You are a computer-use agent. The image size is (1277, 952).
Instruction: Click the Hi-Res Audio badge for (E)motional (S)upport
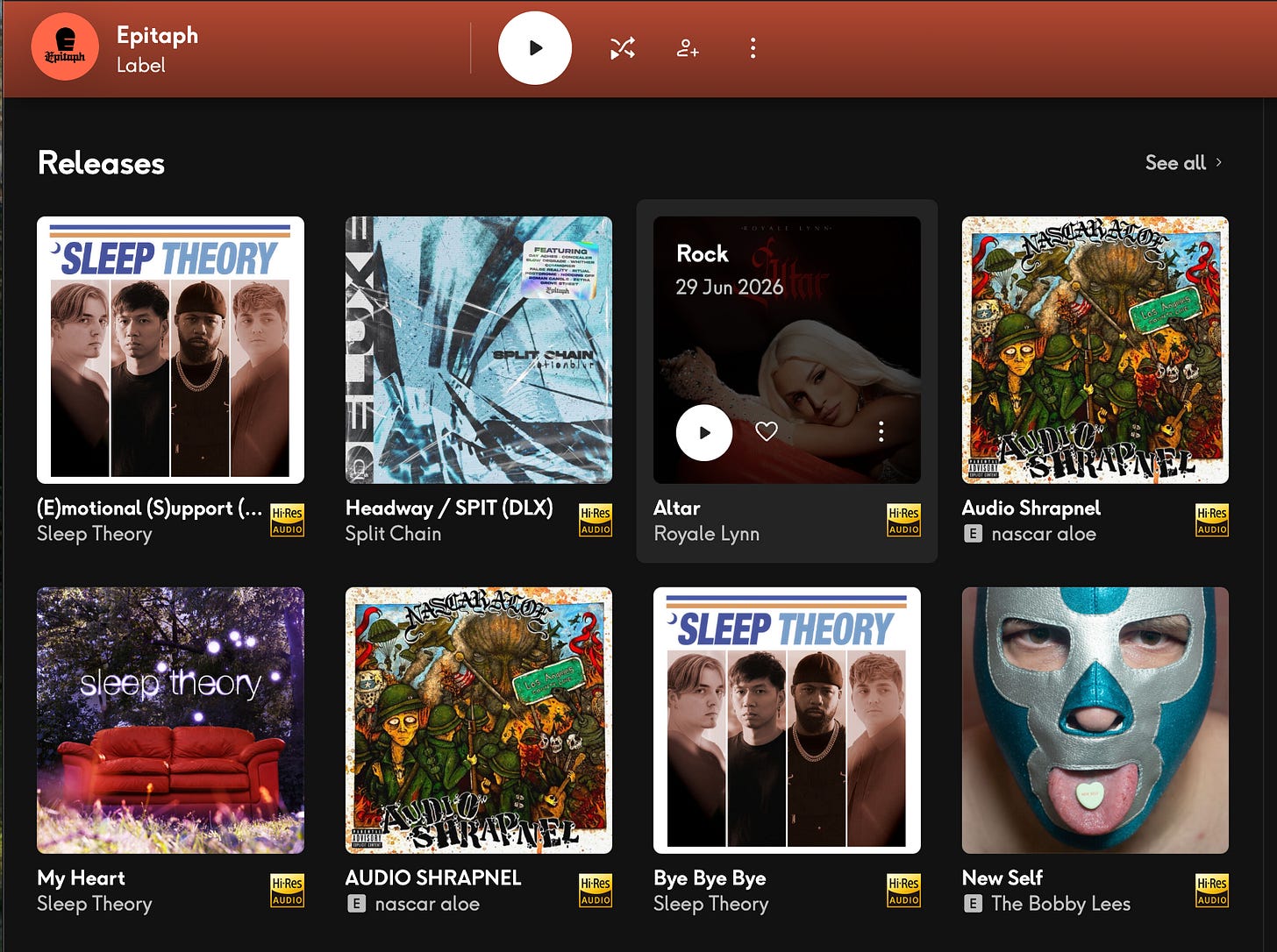288,521
